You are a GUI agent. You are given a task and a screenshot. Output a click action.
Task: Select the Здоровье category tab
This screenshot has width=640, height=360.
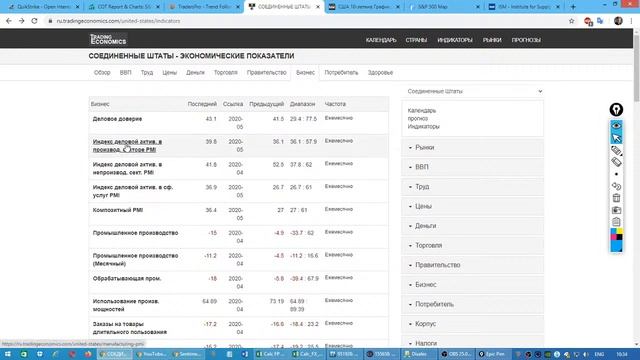pyautogui.click(x=380, y=73)
